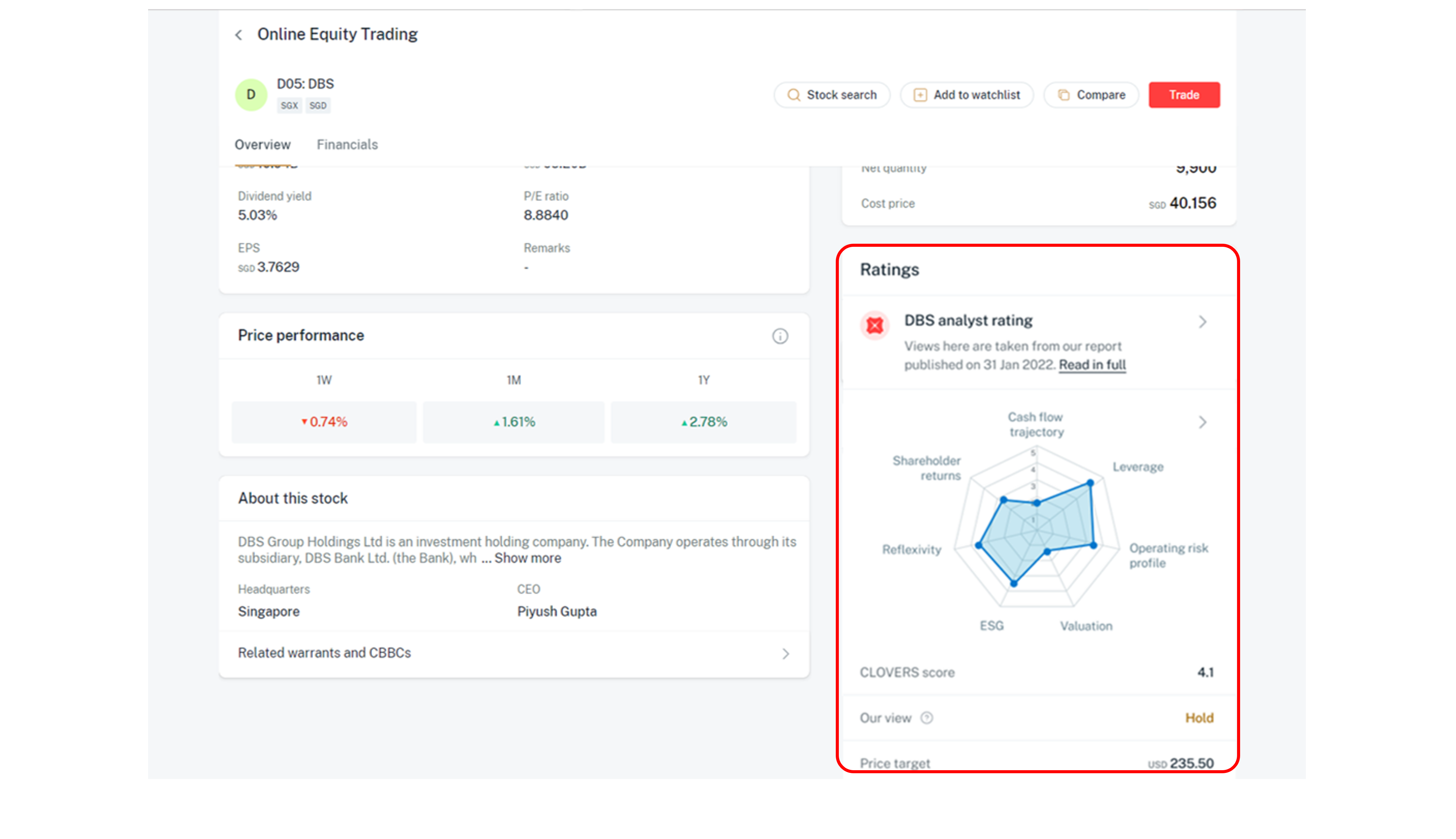Image resolution: width=1456 pixels, height=839 pixels.
Task: Go back using the arrow beside Online Equity Trading
Action: (239, 35)
